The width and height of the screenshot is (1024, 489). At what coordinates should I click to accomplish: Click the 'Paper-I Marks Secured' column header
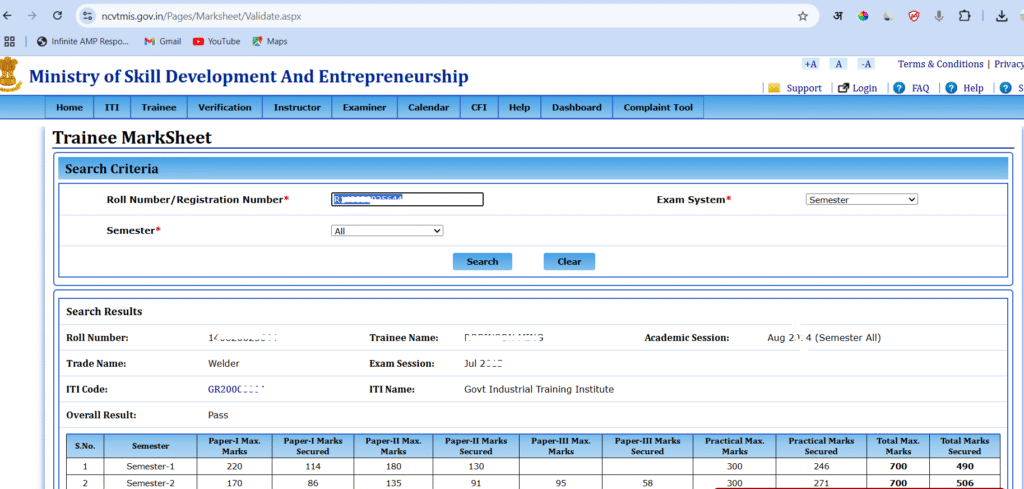313,446
